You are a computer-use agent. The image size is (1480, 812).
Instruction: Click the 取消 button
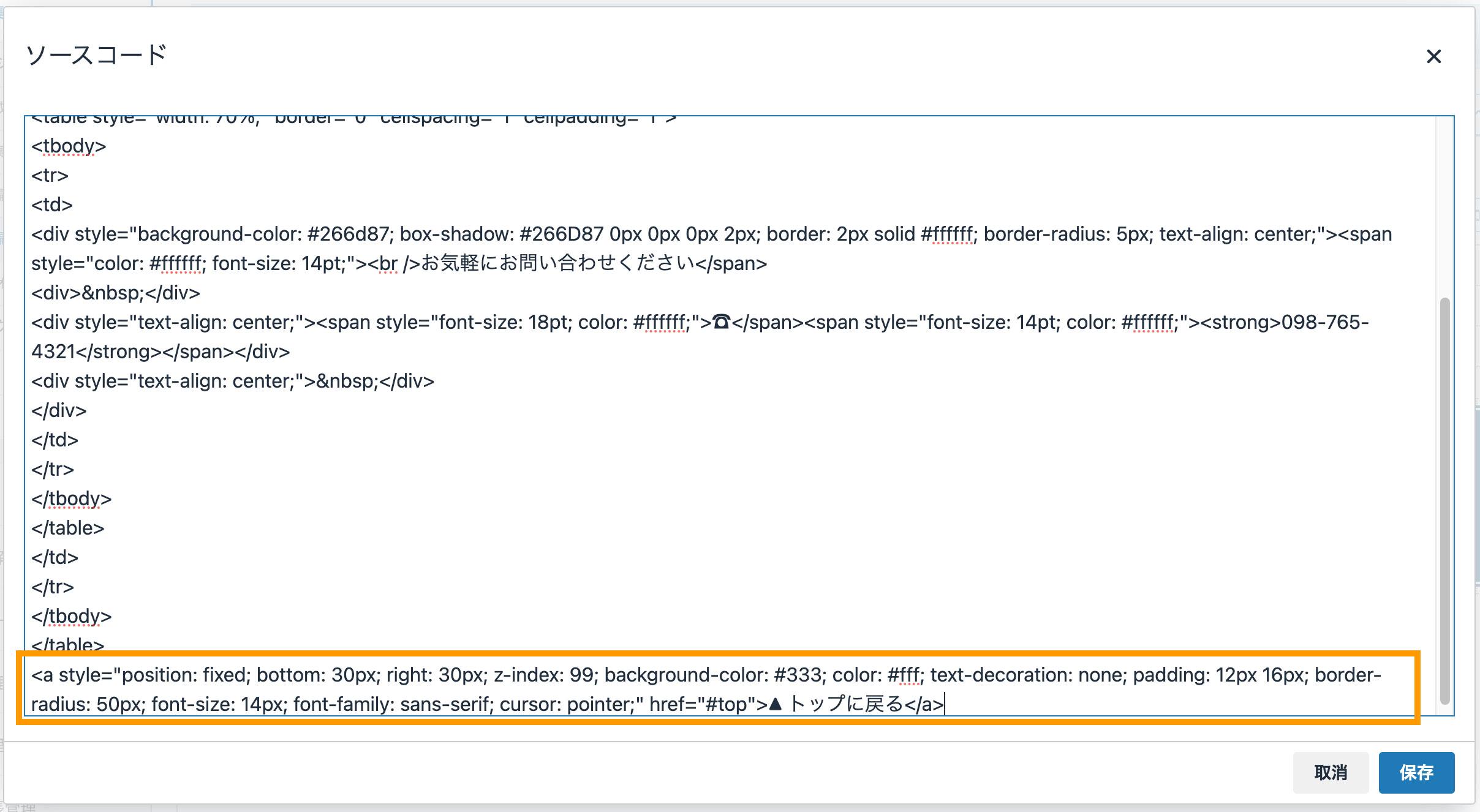[x=1330, y=772]
